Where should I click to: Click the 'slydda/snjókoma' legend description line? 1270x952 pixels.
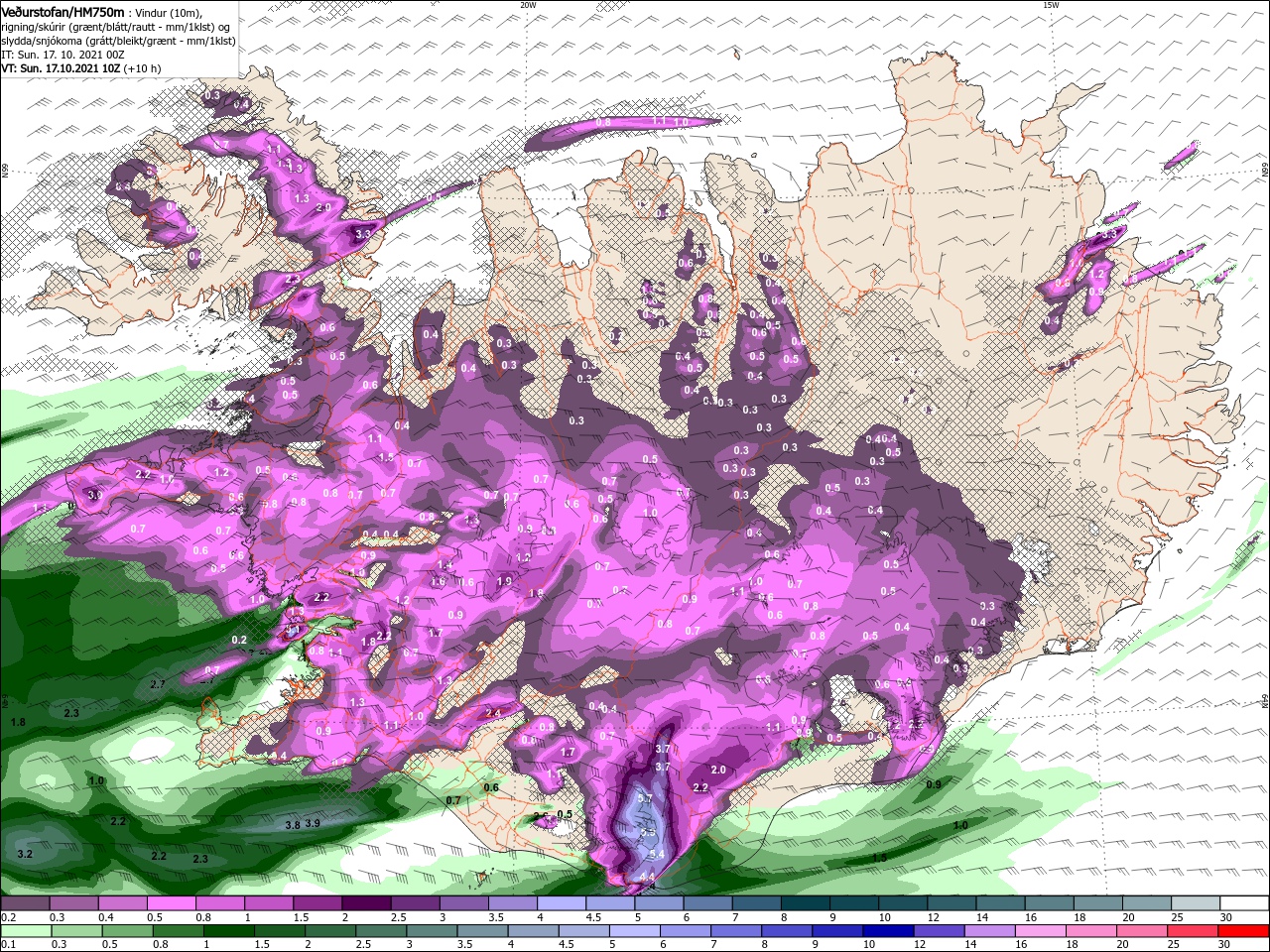click(118, 41)
